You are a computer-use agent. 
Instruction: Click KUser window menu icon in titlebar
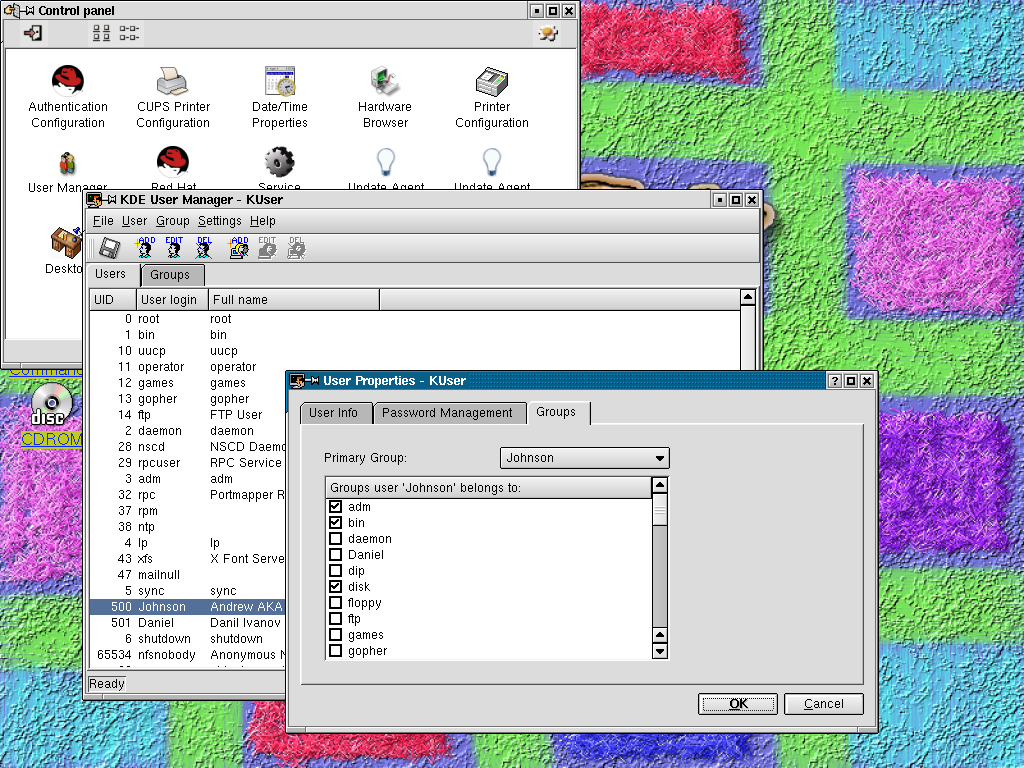pyautogui.click(x=94, y=199)
